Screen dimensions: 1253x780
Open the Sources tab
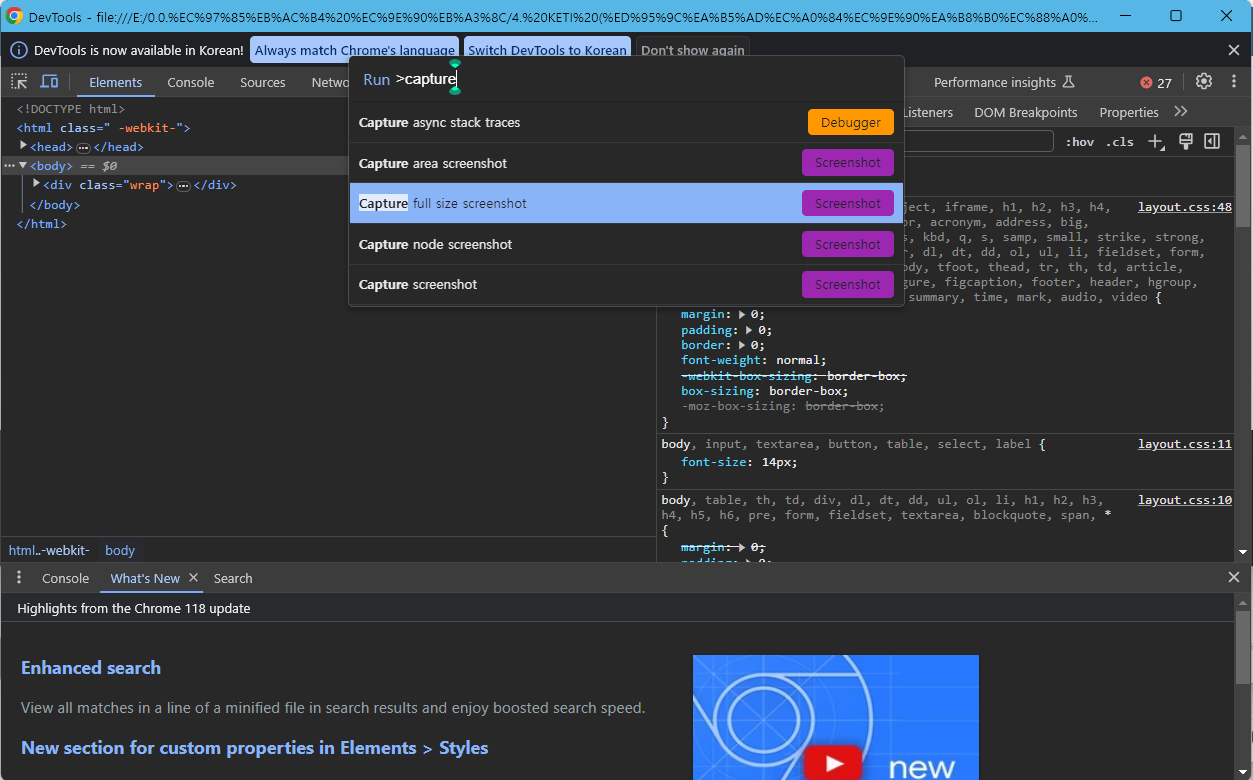[263, 82]
